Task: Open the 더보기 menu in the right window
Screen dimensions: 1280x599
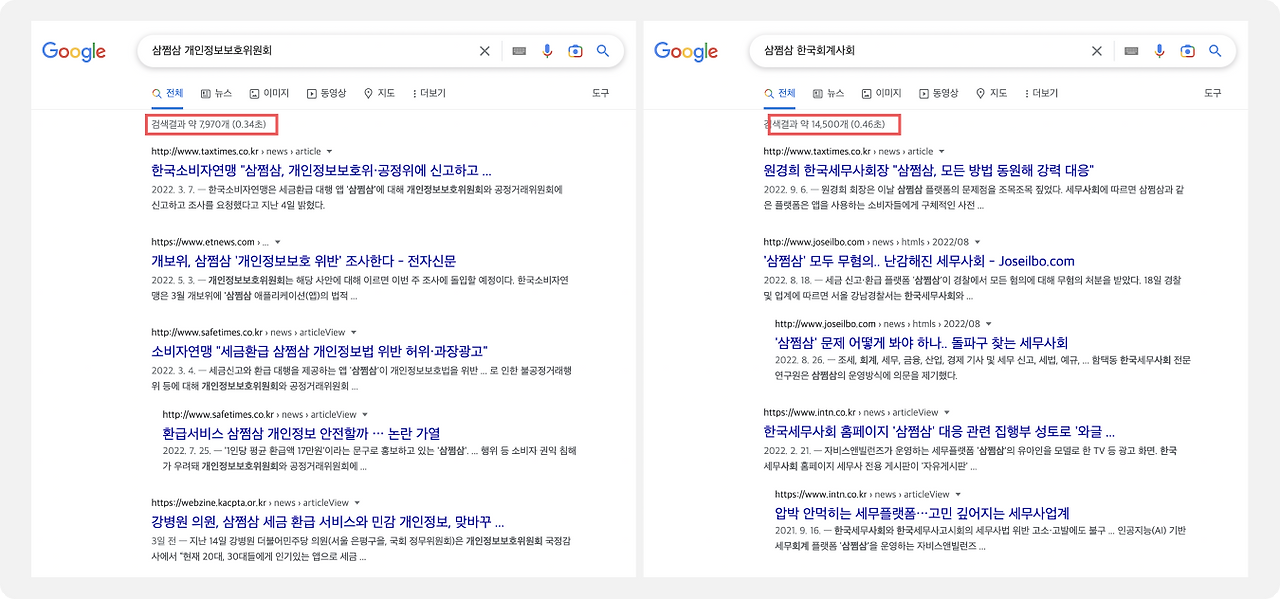Action: pos(1041,93)
